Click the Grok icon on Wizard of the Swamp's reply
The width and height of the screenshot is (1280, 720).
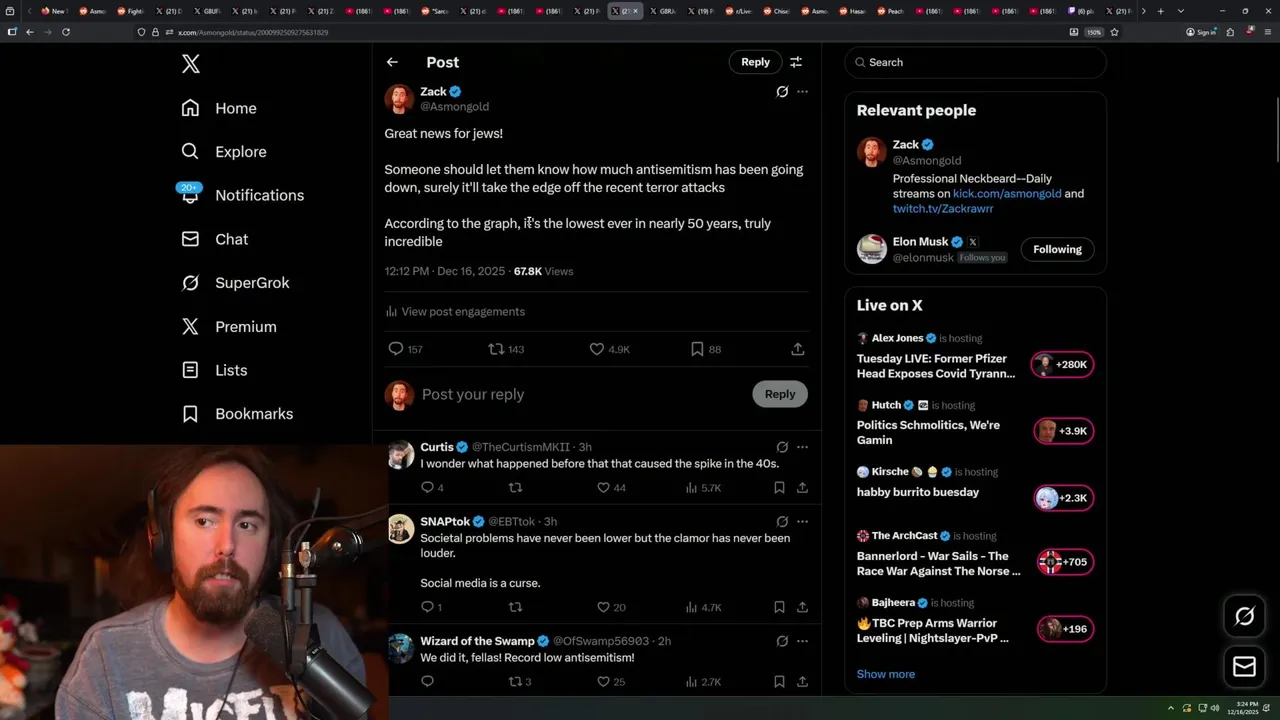[782, 641]
